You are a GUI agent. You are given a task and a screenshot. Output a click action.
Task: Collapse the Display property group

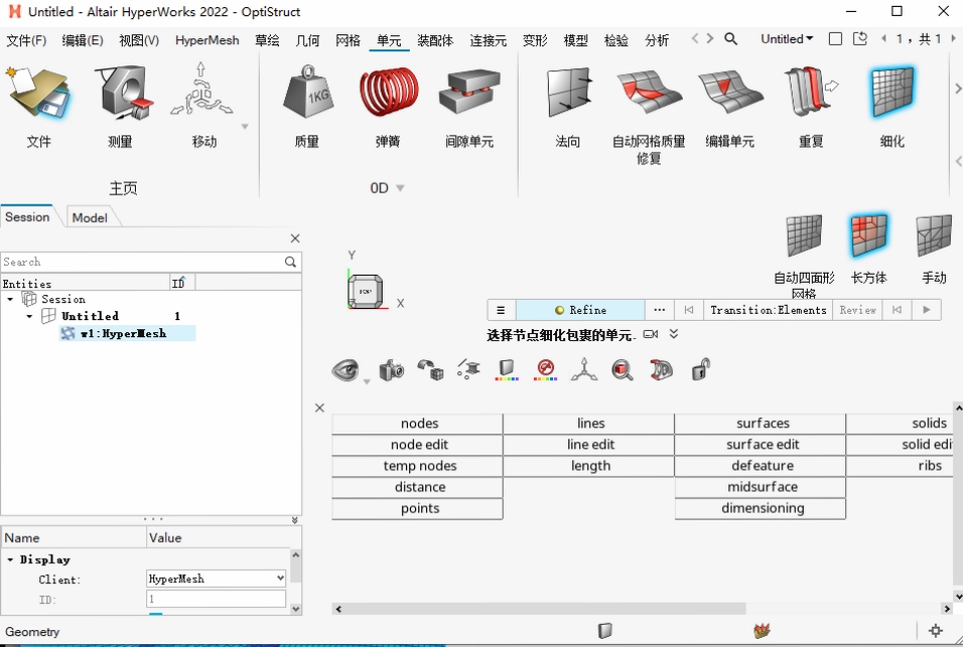pyautogui.click(x=10, y=560)
